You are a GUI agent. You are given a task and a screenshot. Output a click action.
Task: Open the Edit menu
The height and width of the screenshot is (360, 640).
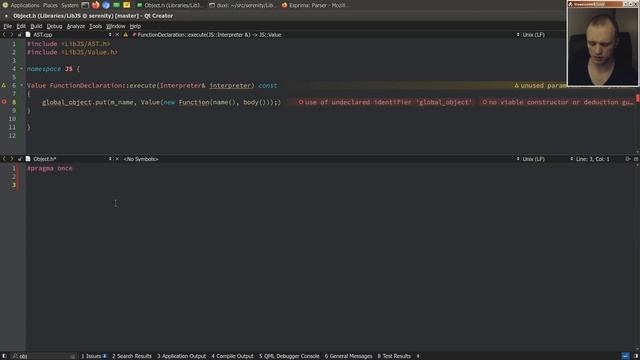21,26
